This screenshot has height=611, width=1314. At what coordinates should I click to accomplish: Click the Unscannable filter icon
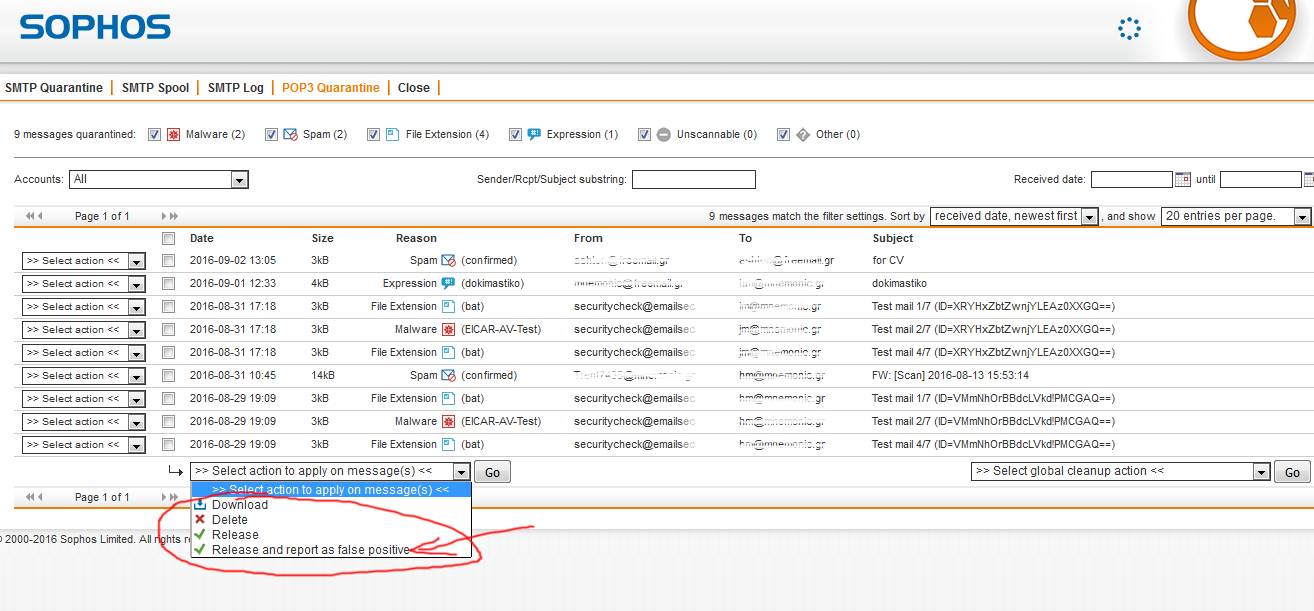click(664, 134)
